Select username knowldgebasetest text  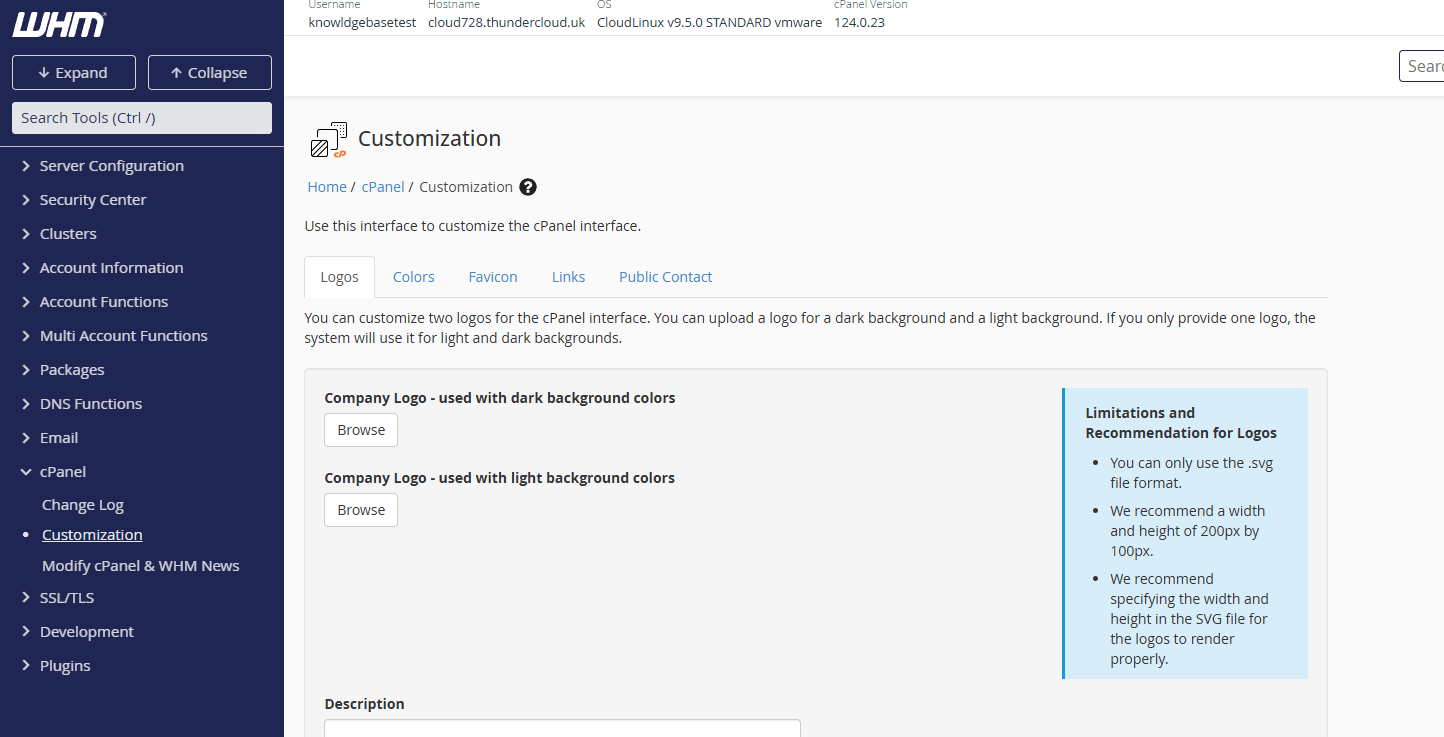coord(362,22)
